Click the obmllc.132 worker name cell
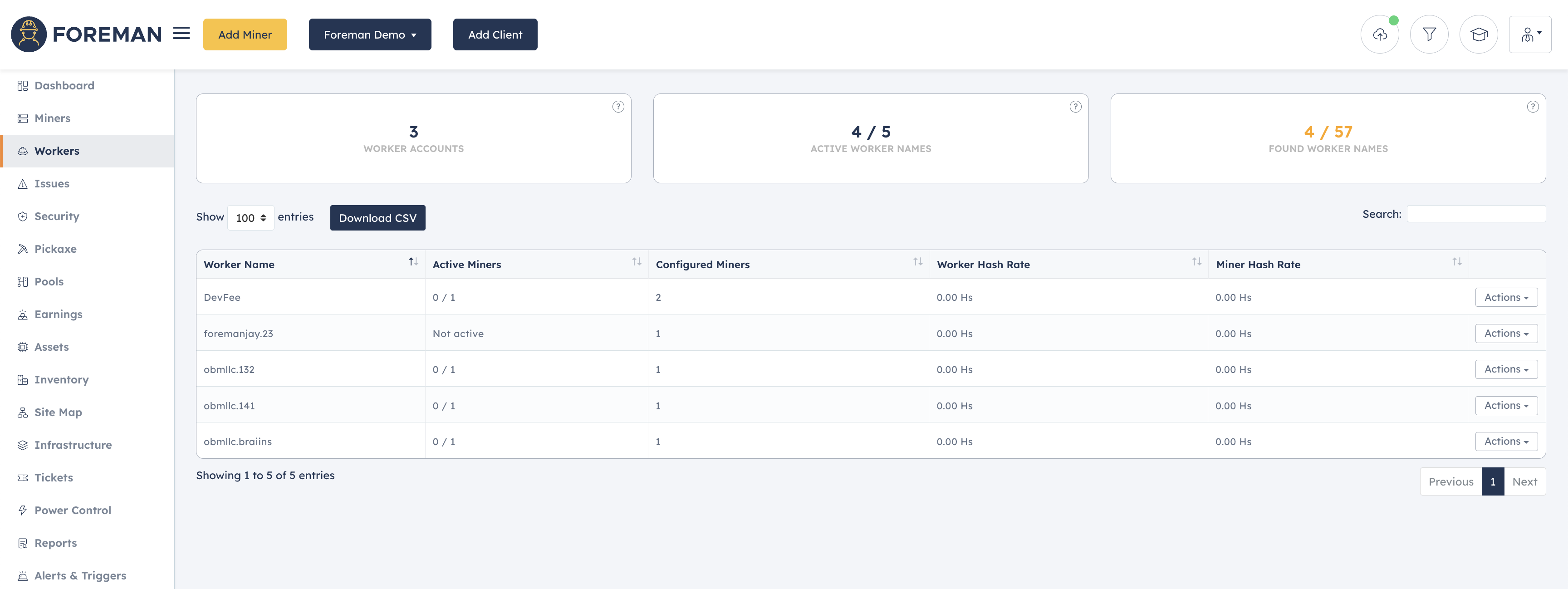The width and height of the screenshot is (1568, 589). tap(310, 370)
